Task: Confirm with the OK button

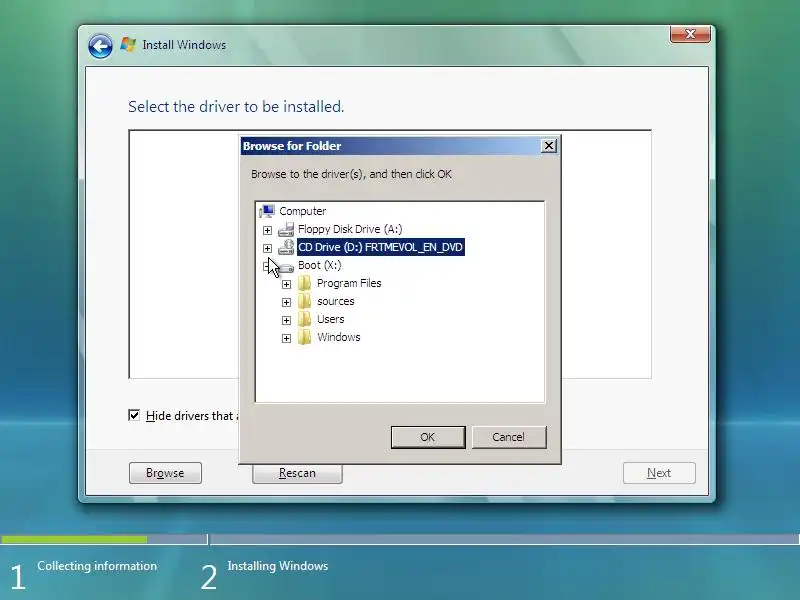Action: point(428,437)
